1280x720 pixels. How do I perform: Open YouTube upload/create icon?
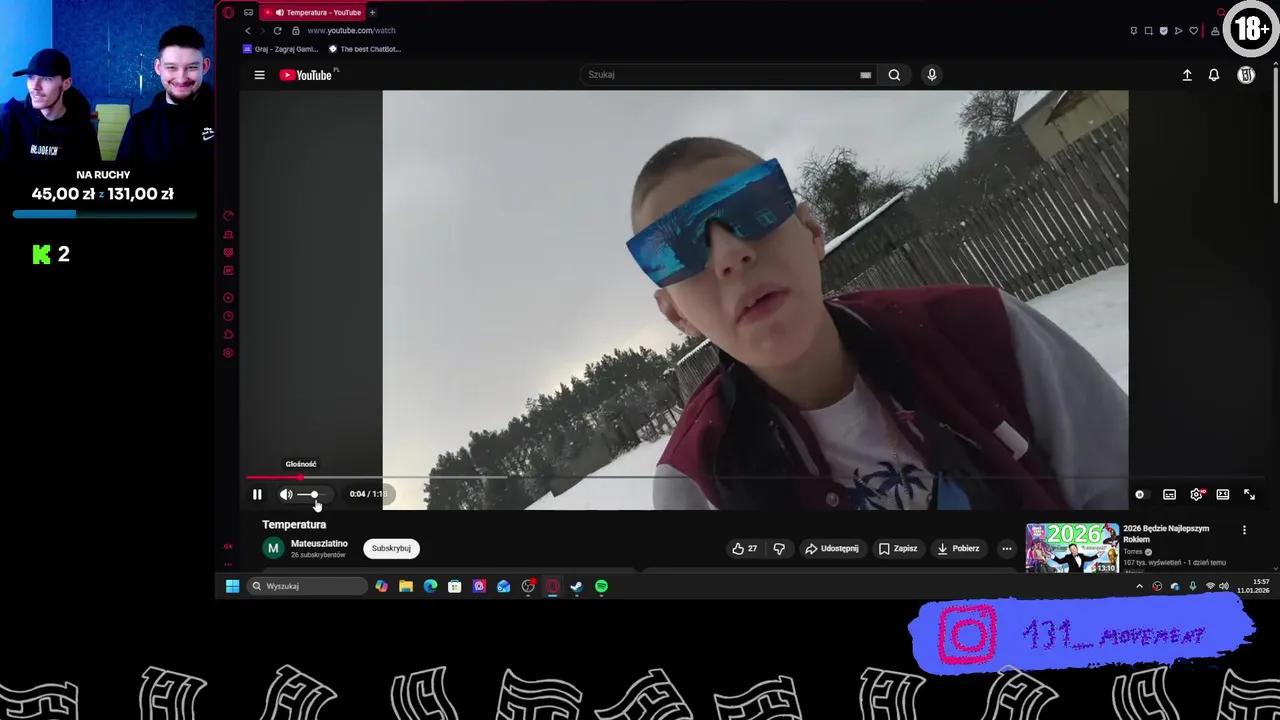click(1187, 75)
